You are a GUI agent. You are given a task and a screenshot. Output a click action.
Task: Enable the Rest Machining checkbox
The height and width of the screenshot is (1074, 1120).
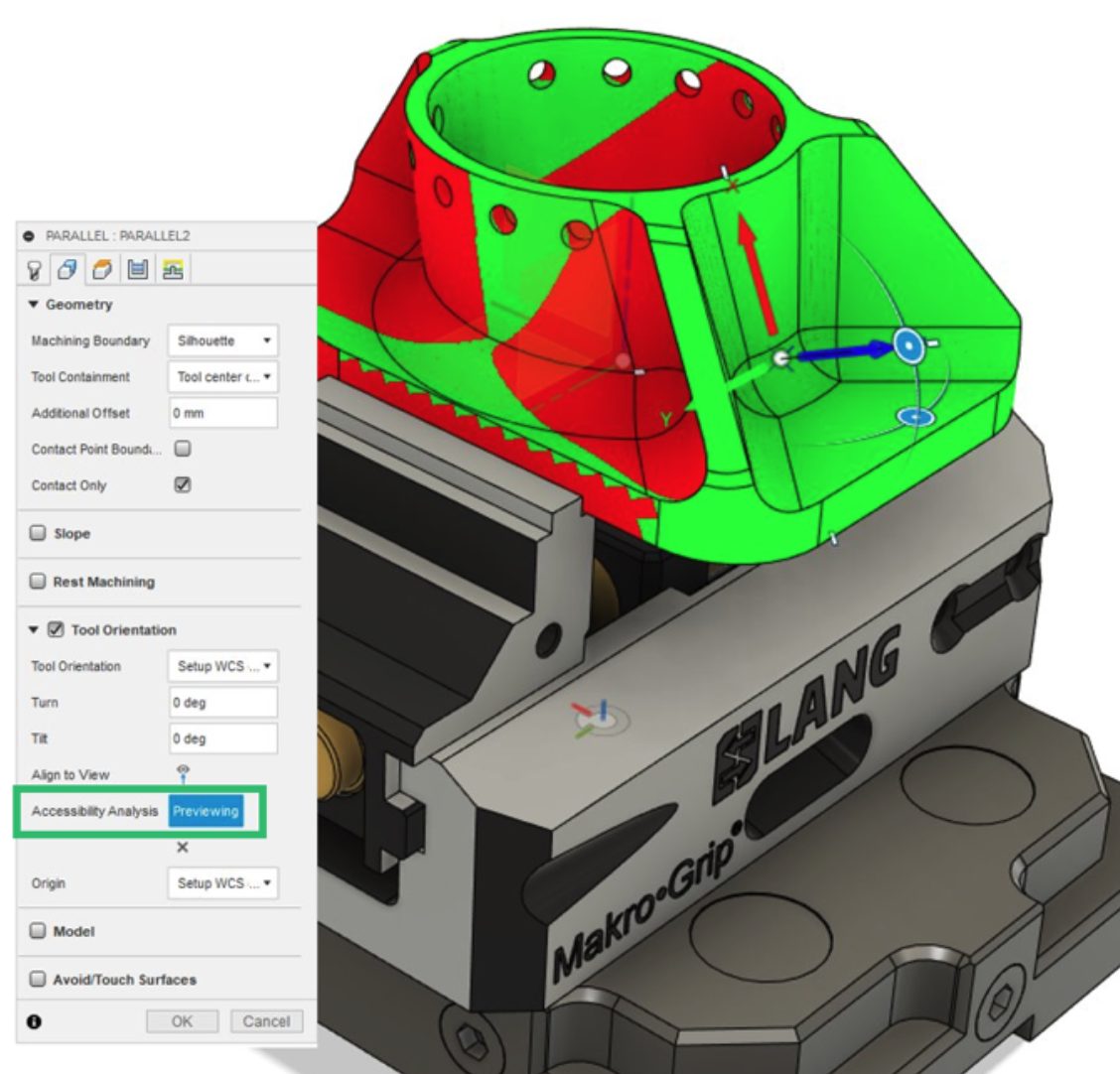click(38, 582)
